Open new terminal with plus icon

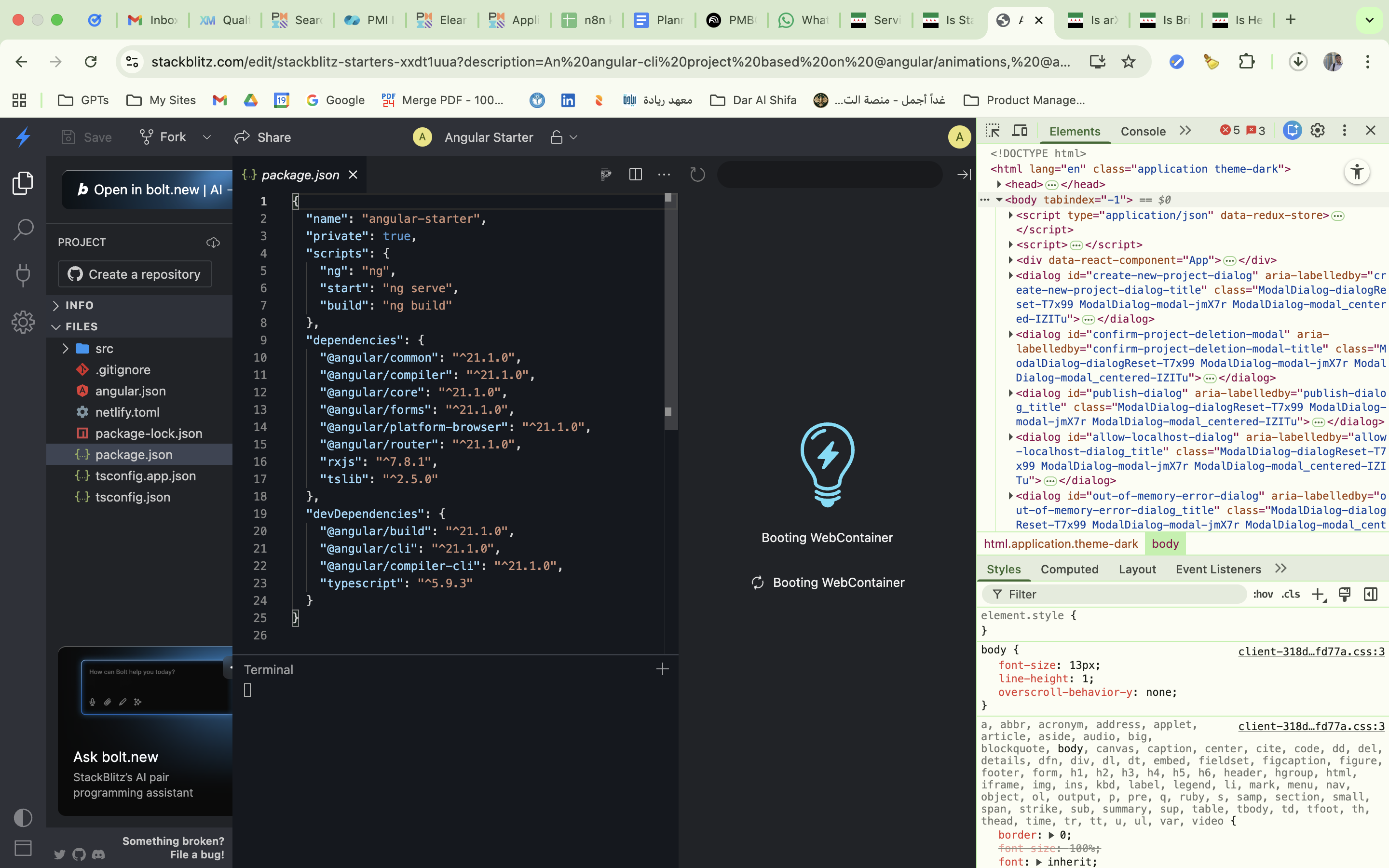point(662,669)
